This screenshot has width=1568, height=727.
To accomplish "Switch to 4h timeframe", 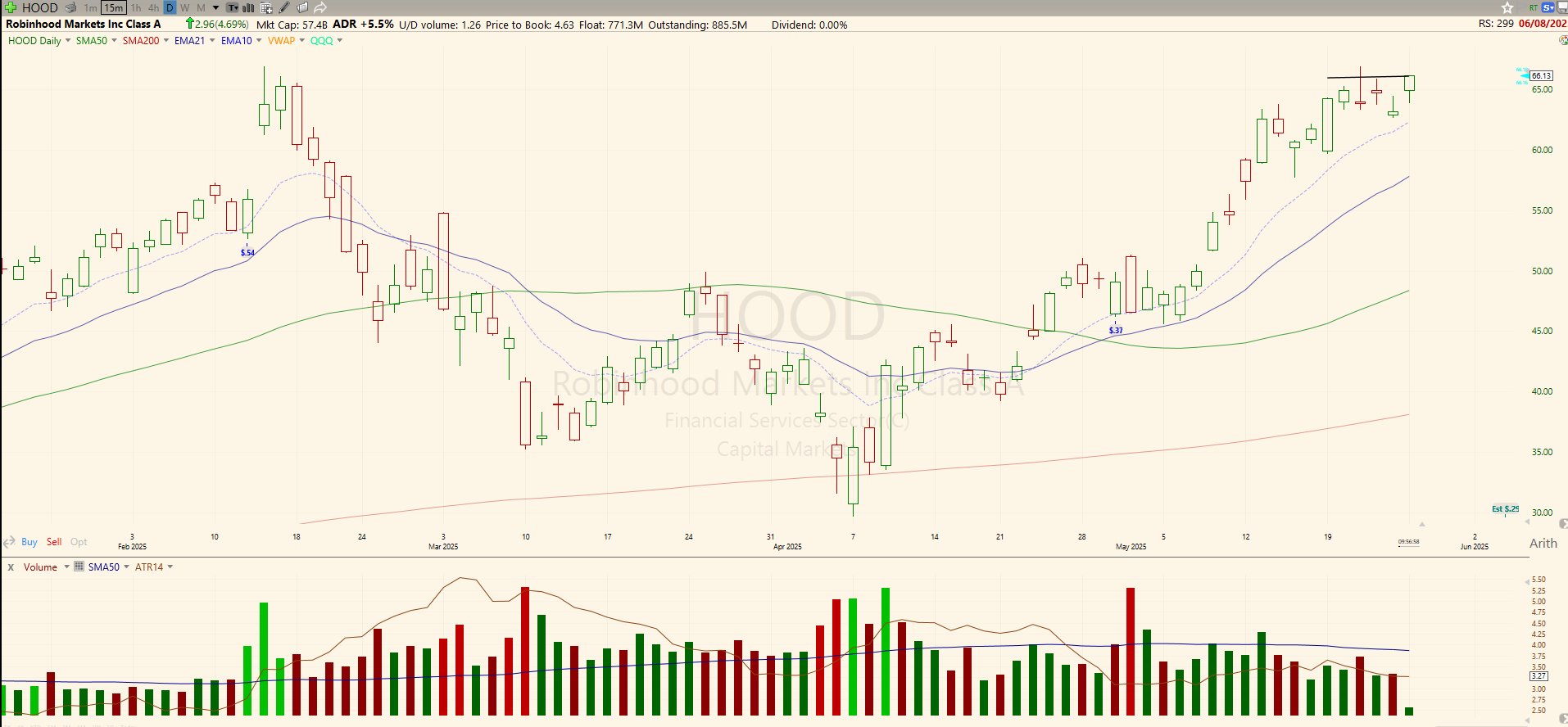I will tap(153, 7).
